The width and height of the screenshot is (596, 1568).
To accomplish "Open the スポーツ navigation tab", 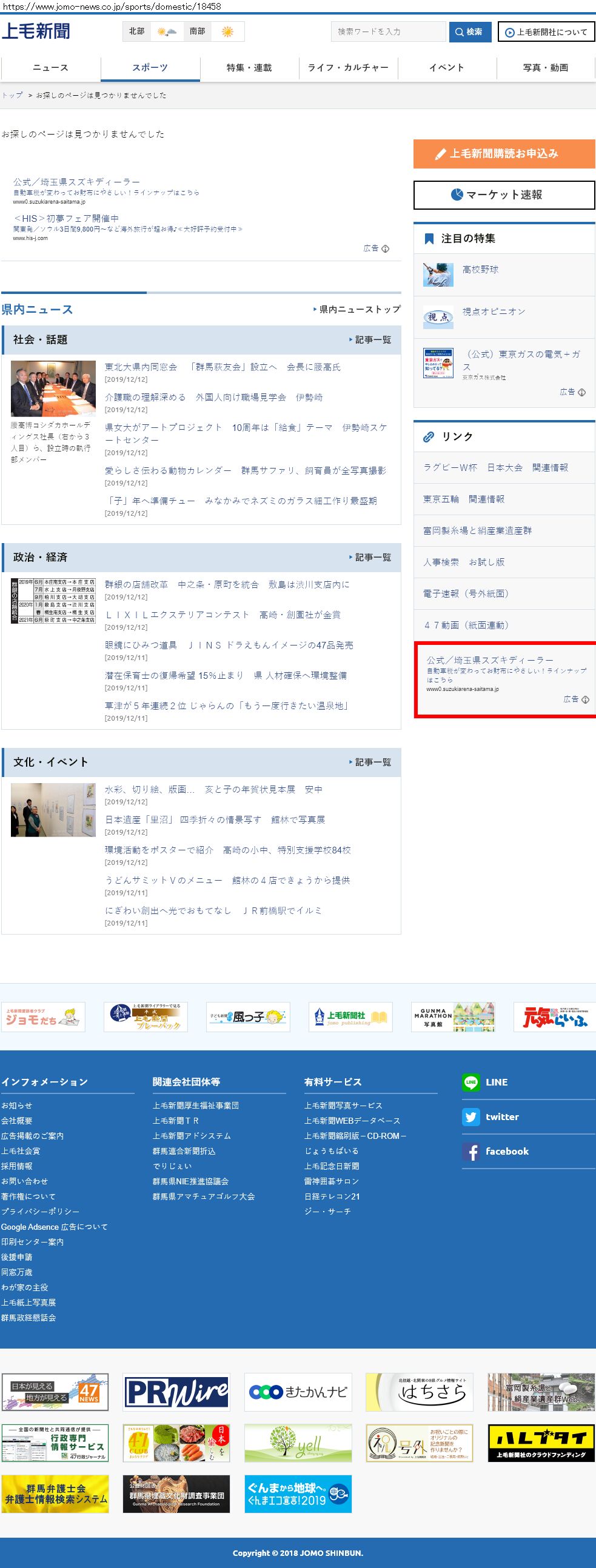I will pos(150,67).
